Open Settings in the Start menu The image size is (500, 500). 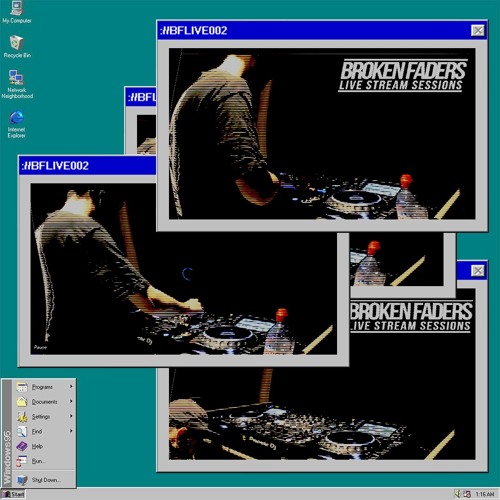pos(44,417)
